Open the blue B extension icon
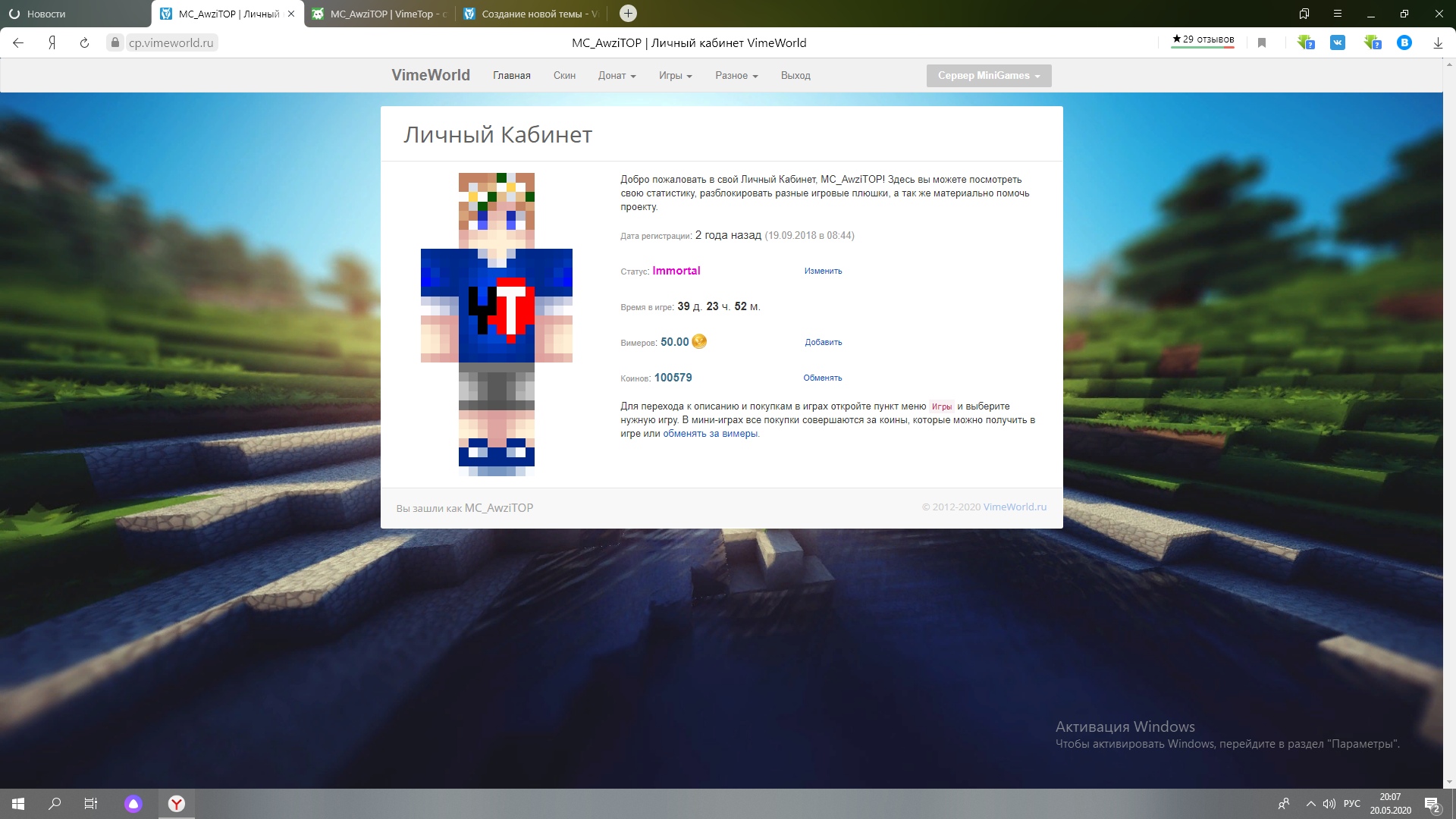Screen dimensions: 1456x819 click(1404, 43)
